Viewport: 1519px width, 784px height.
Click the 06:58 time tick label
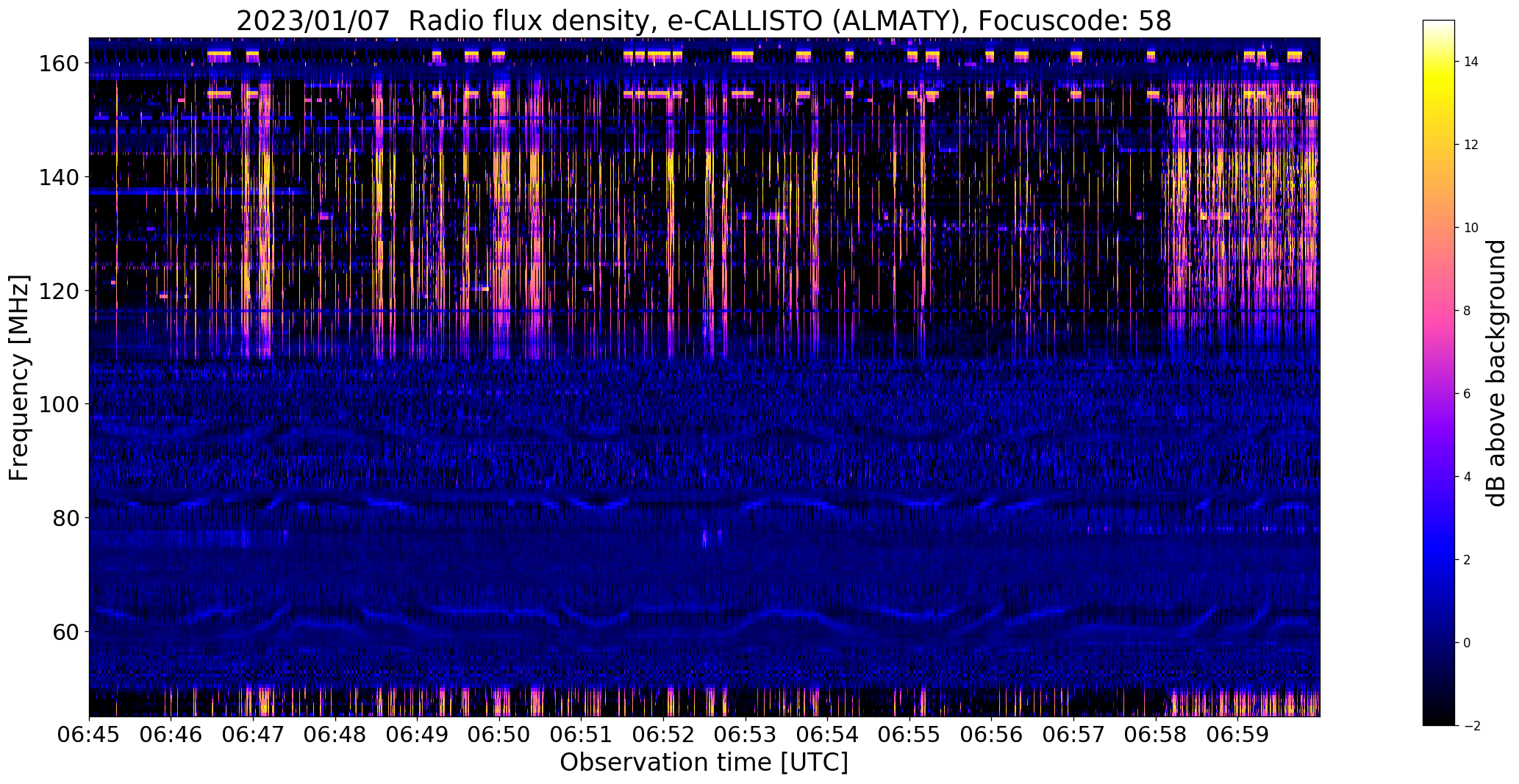1156,733
